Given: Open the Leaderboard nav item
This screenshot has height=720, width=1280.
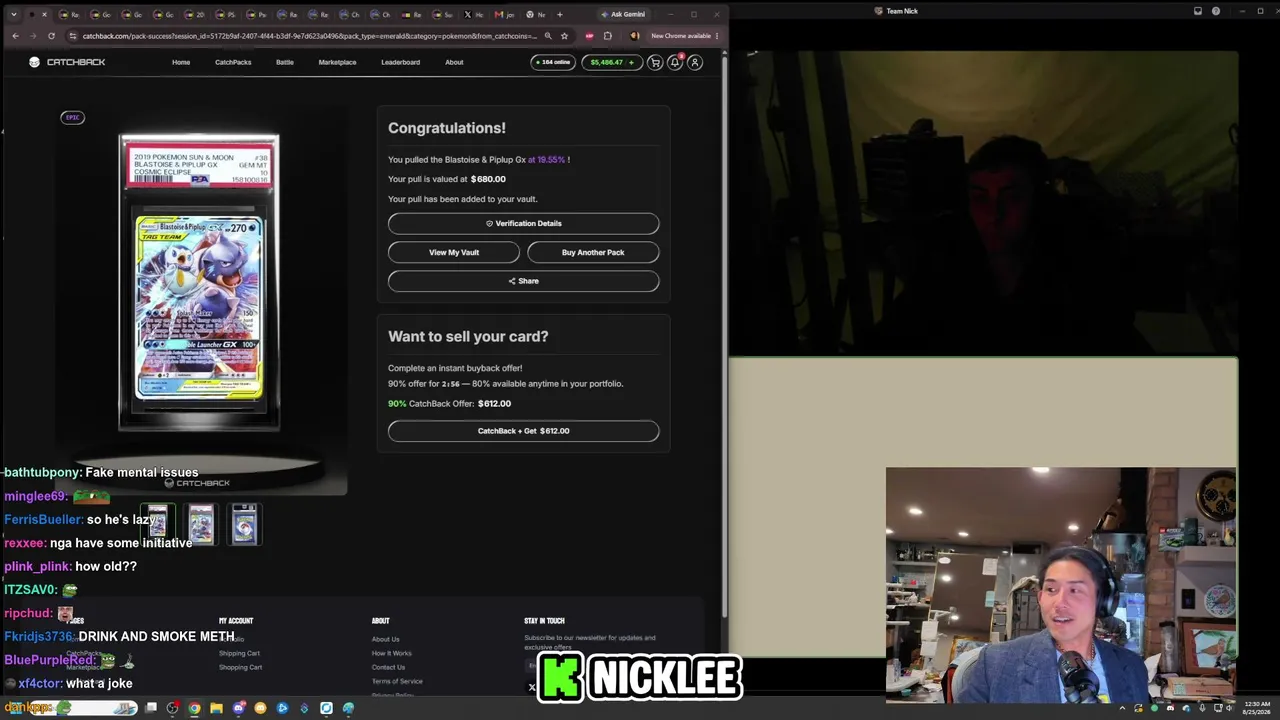Looking at the screenshot, I should pos(400,62).
